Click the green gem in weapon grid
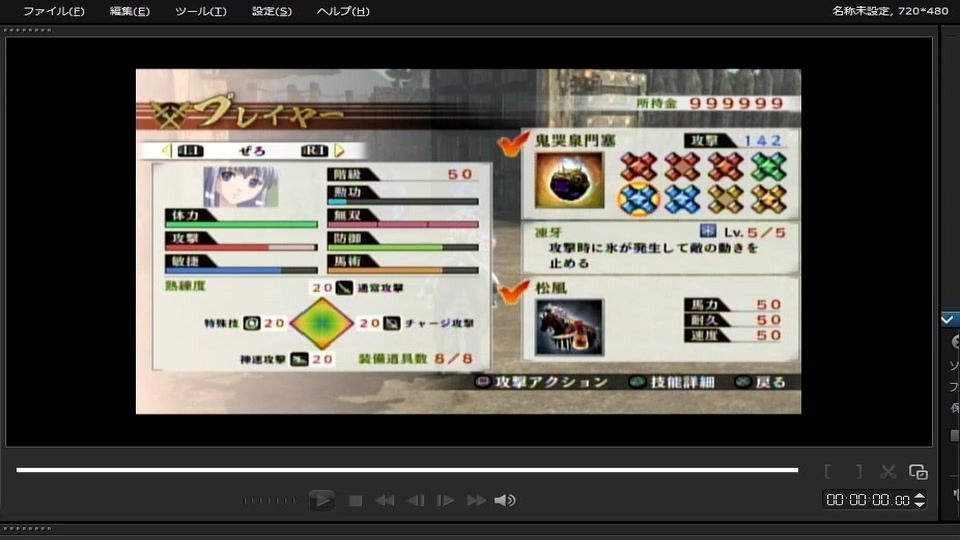 [768, 166]
